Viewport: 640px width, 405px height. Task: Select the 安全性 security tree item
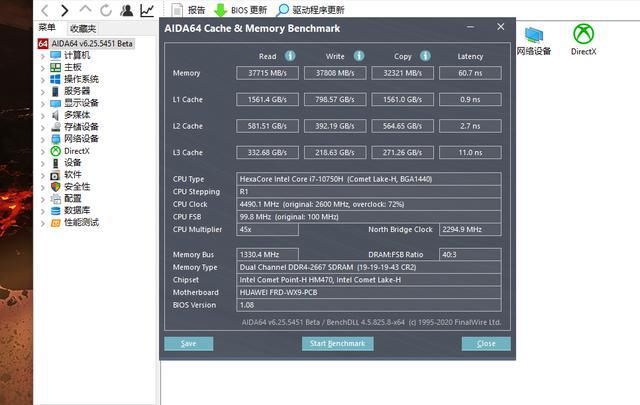(77, 186)
